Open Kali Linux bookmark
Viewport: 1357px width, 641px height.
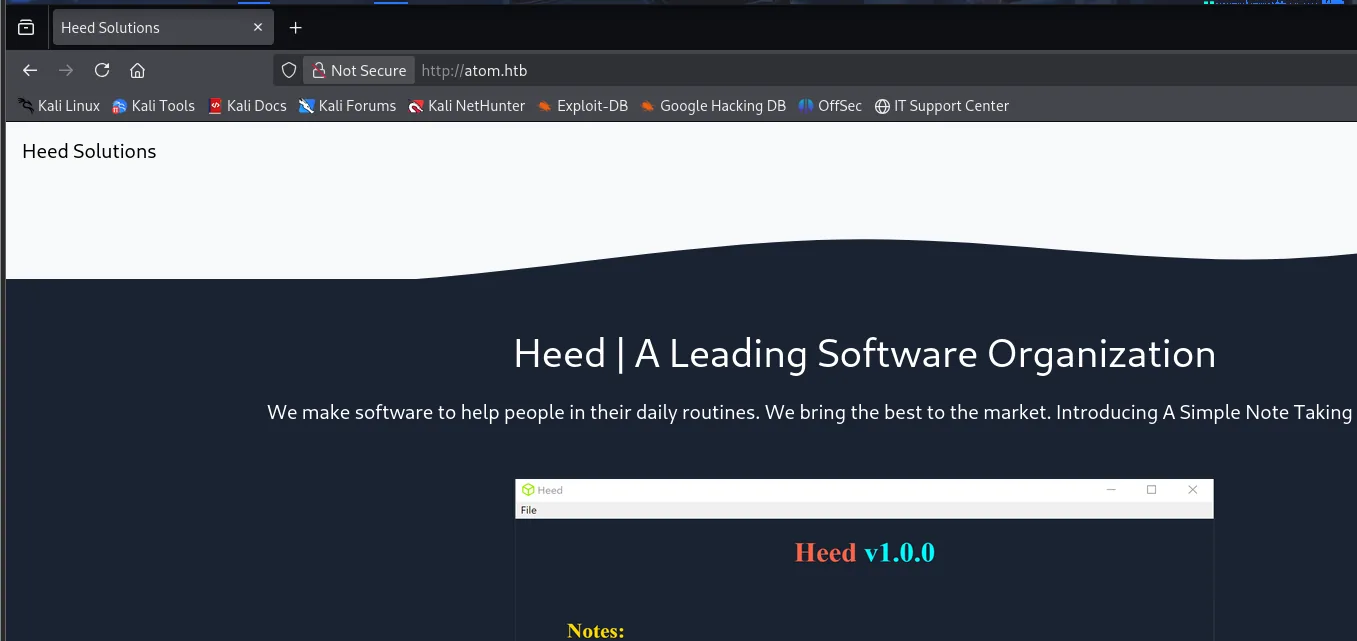(x=59, y=106)
